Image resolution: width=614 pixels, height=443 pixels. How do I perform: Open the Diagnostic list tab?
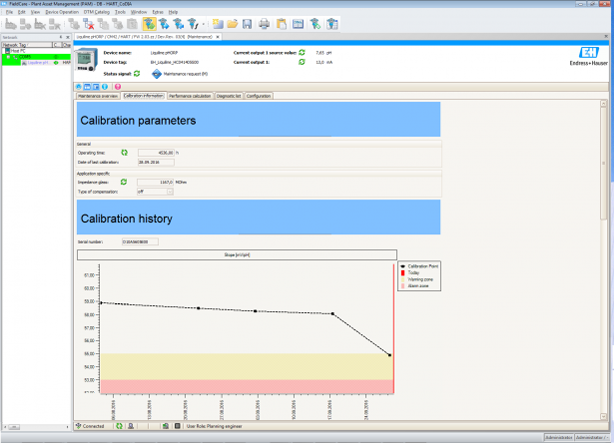tap(229, 96)
